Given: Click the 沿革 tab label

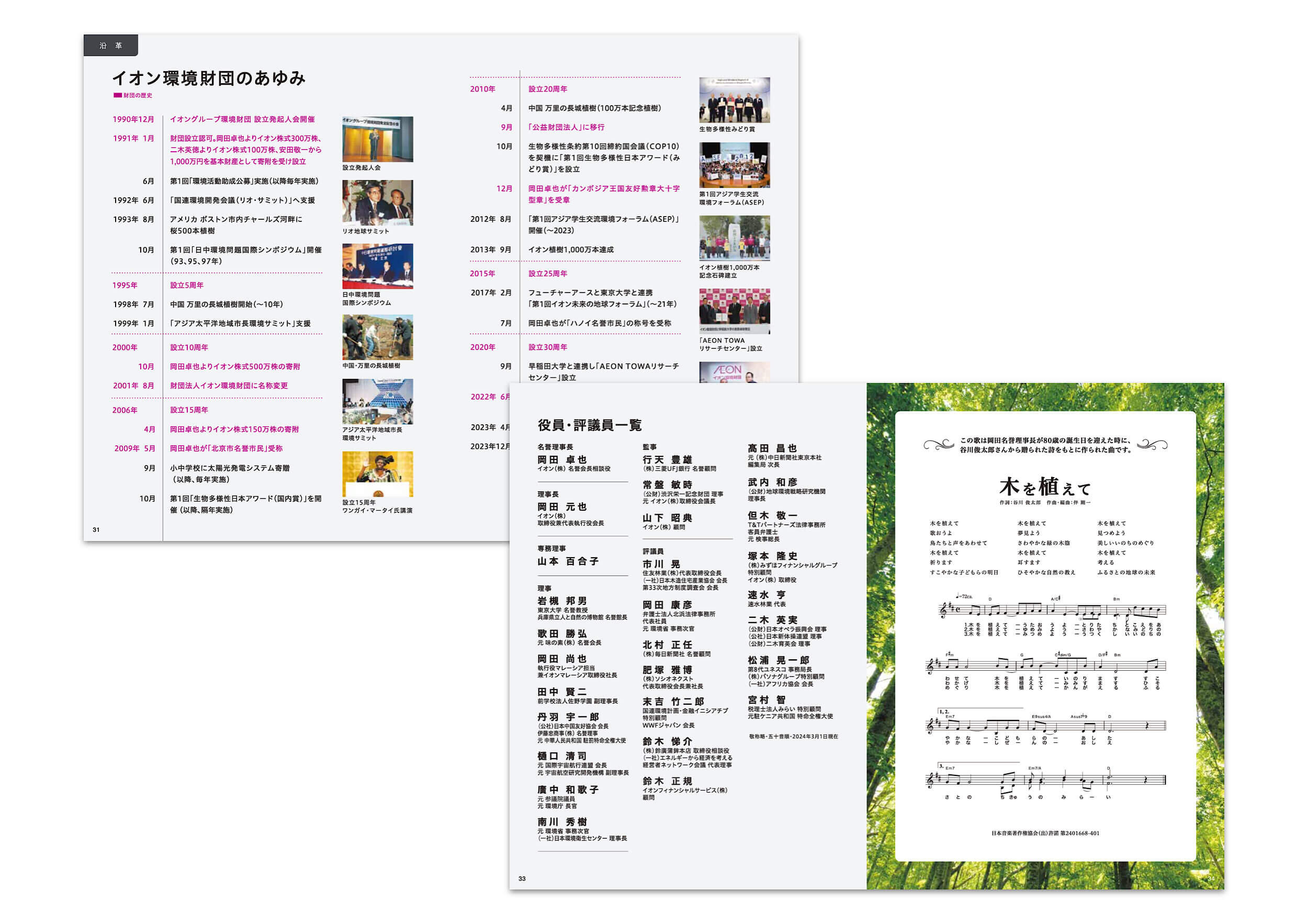Looking at the screenshot, I should coord(110,46).
